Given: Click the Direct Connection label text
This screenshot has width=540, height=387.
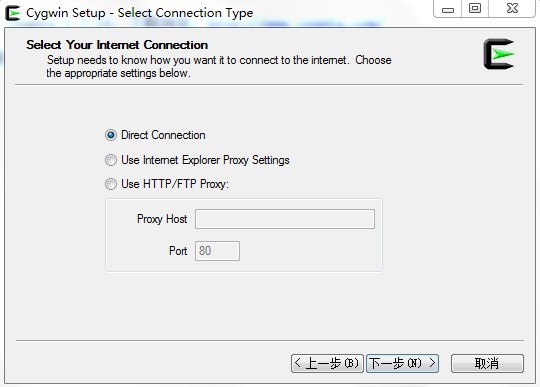Looking at the screenshot, I should pyautogui.click(x=163, y=135).
